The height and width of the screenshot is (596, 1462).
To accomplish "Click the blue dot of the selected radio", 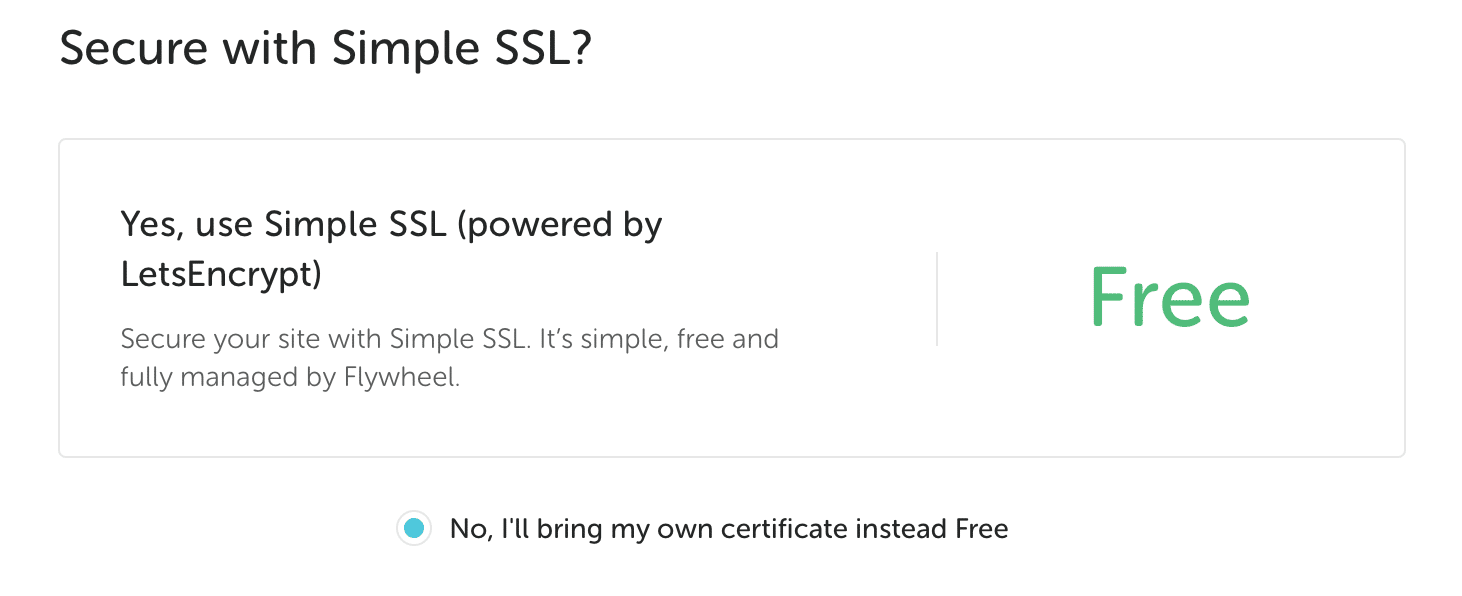I will 414,528.
